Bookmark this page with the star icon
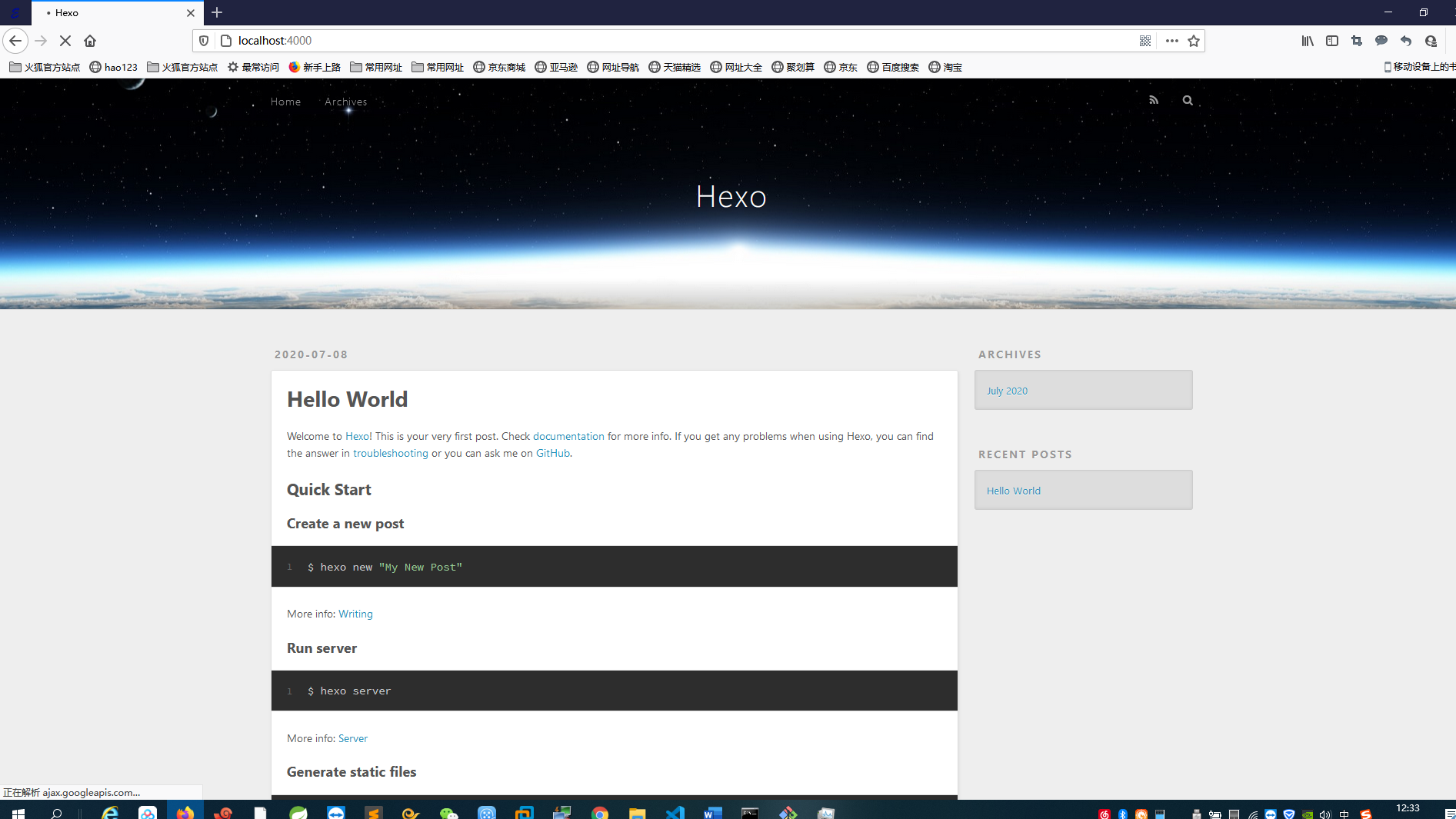The width and height of the screenshot is (1456, 819). tap(1193, 41)
